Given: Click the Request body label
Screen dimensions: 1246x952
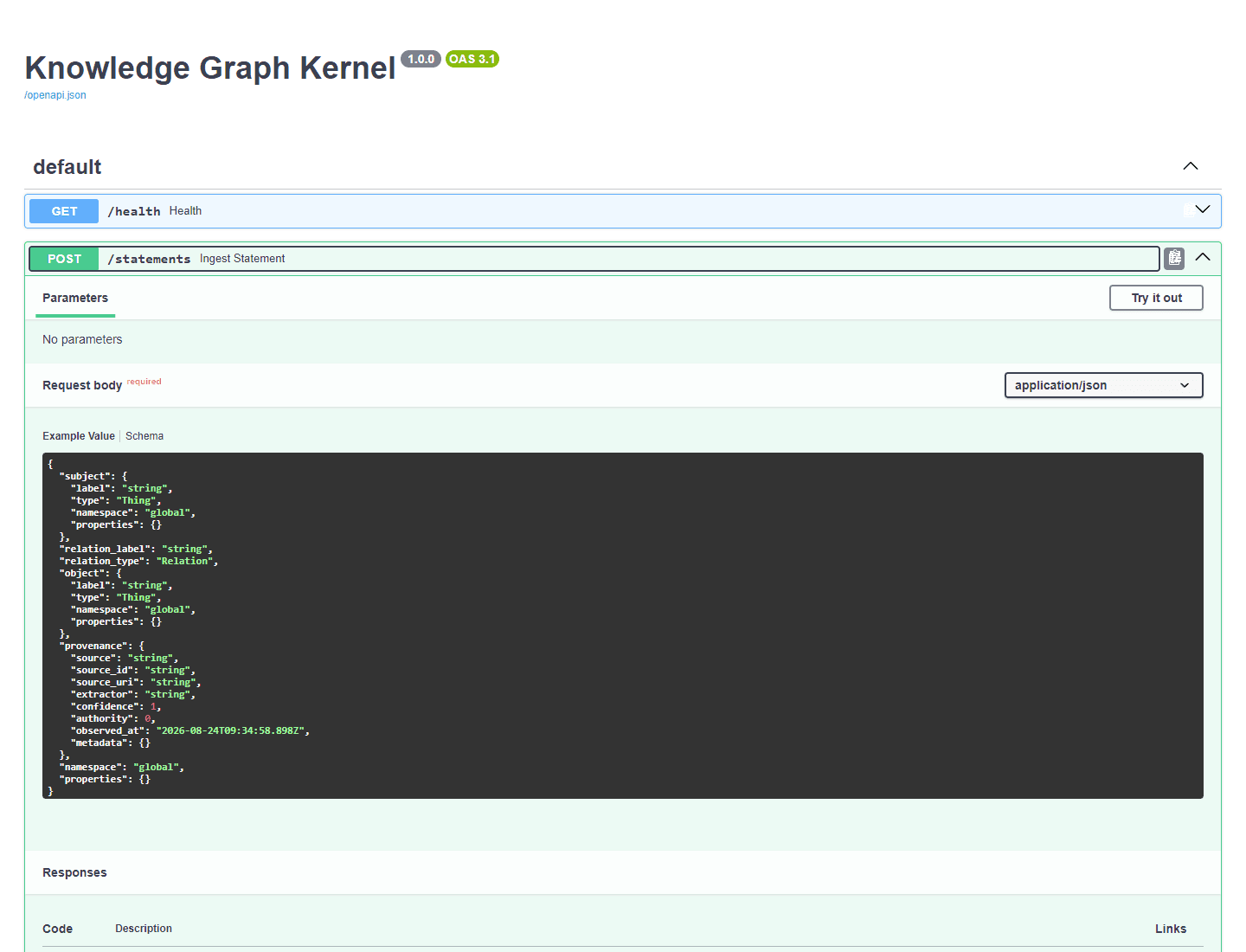Looking at the screenshot, I should [82, 385].
